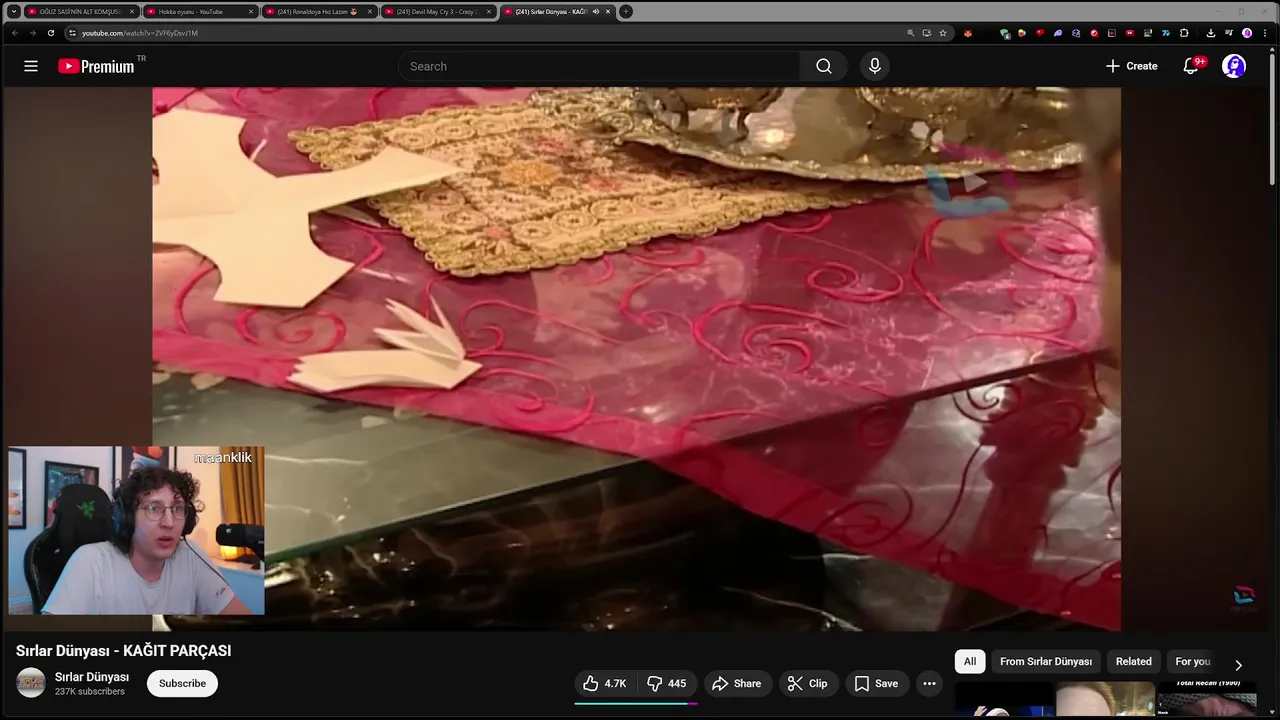The height and width of the screenshot is (720, 1280).
Task: Save the video to a playlist
Action: [x=876, y=683]
